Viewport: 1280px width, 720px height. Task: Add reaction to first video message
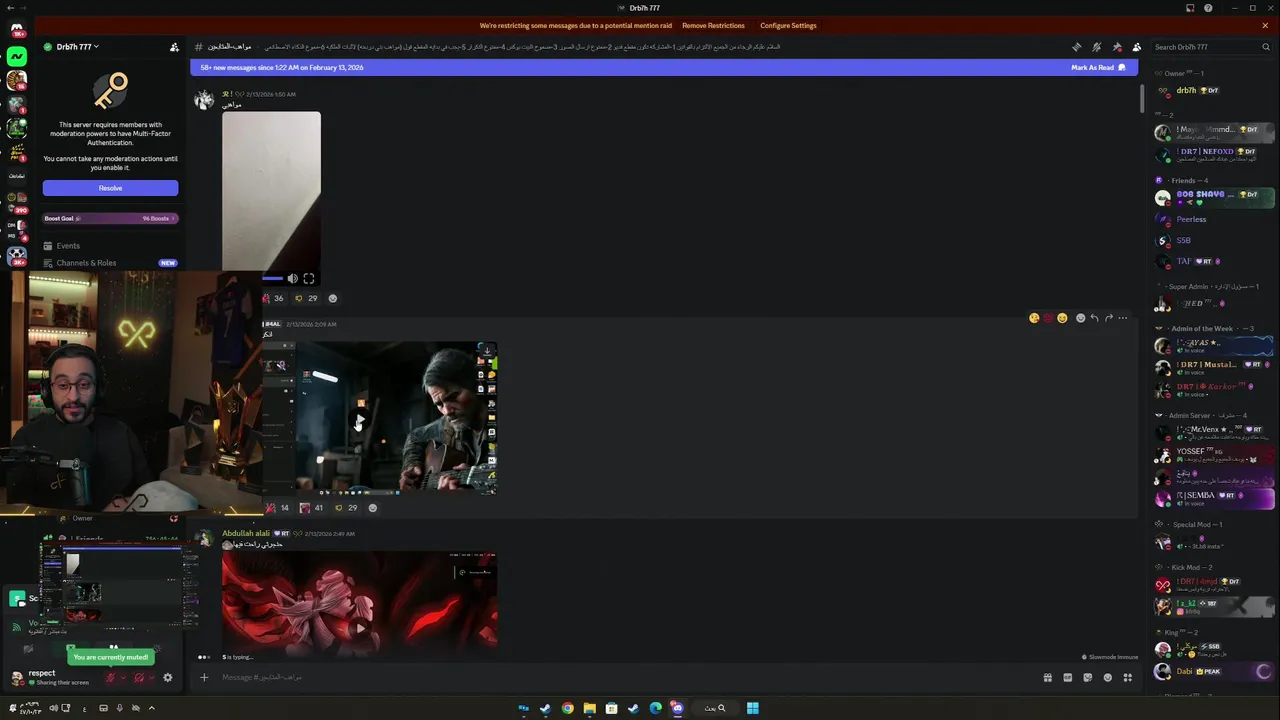[x=333, y=298]
